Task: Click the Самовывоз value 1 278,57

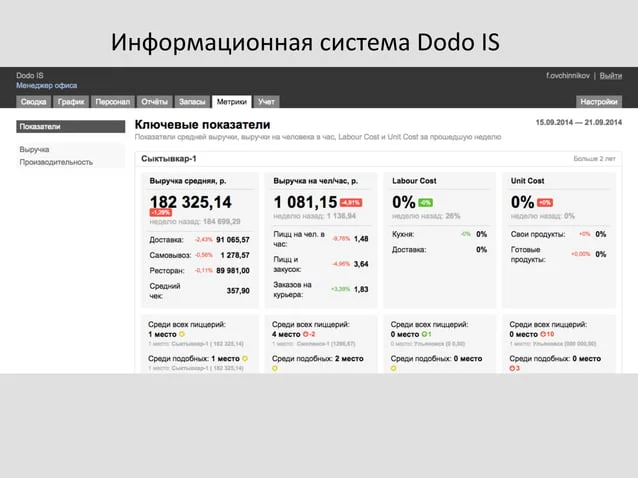Action: (235, 255)
